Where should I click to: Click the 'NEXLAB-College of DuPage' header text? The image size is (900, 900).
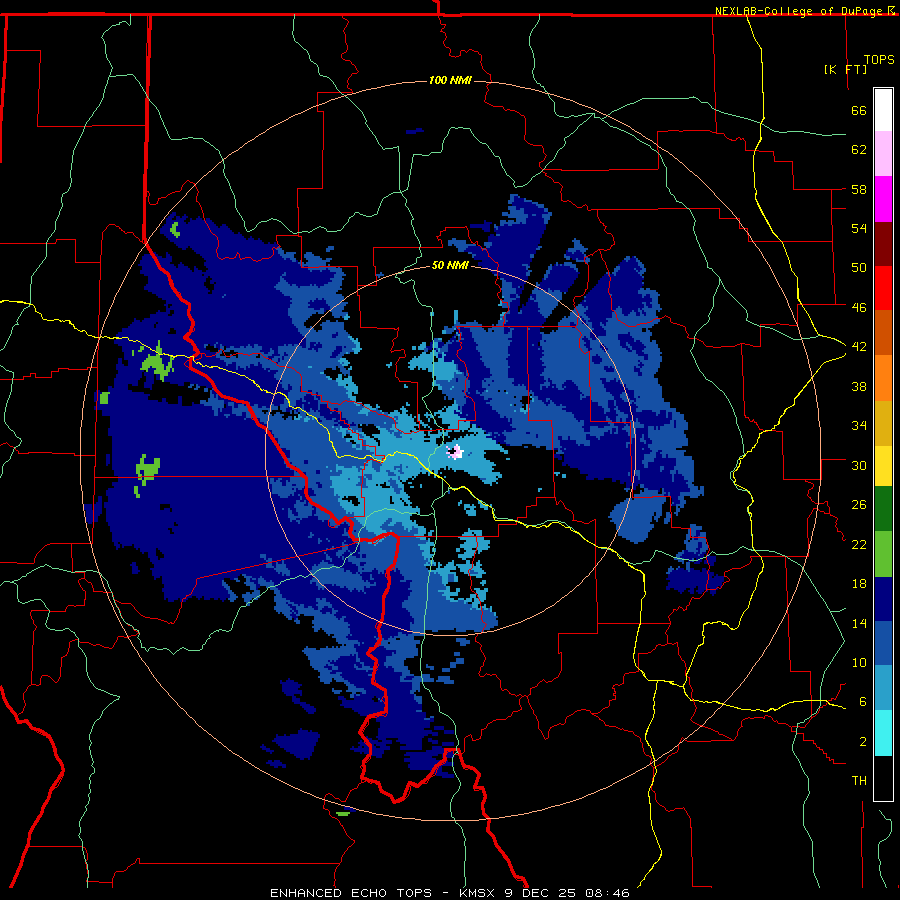click(x=800, y=11)
